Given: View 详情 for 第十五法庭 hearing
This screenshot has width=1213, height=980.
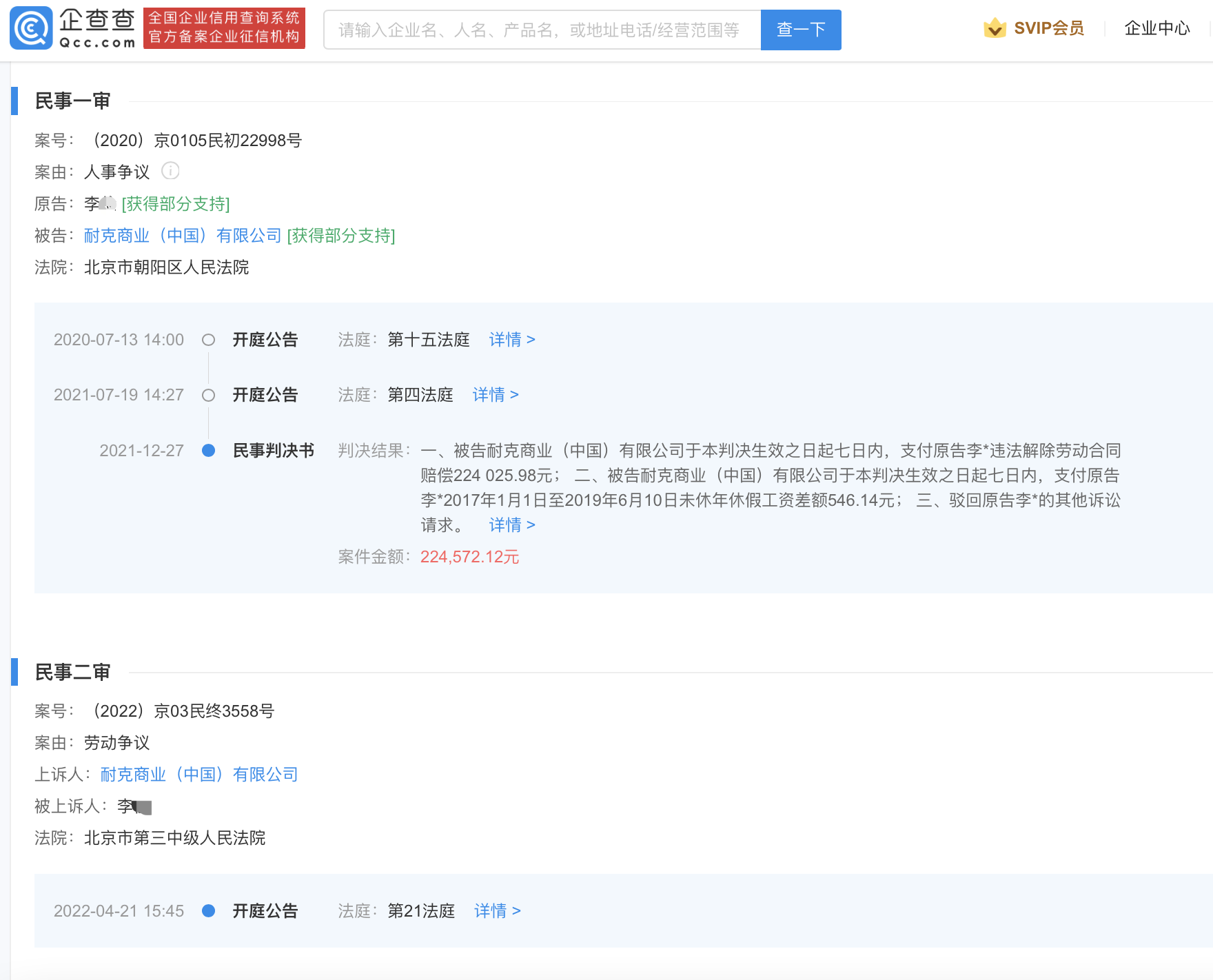Looking at the screenshot, I should tap(512, 340).
